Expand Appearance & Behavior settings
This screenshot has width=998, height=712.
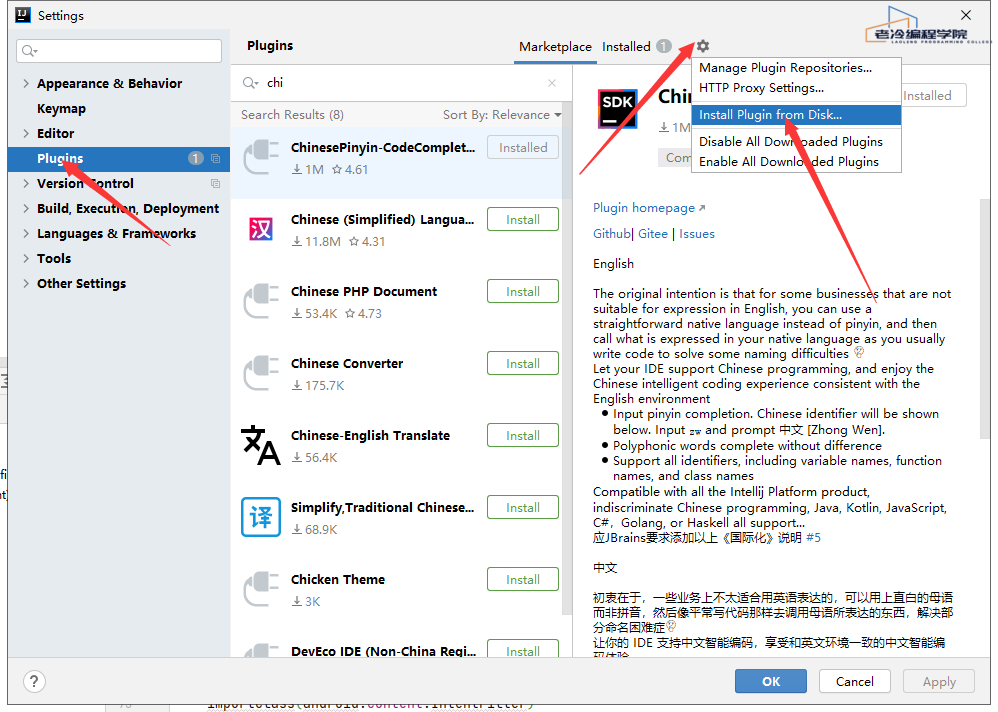[x=26, y=83]
